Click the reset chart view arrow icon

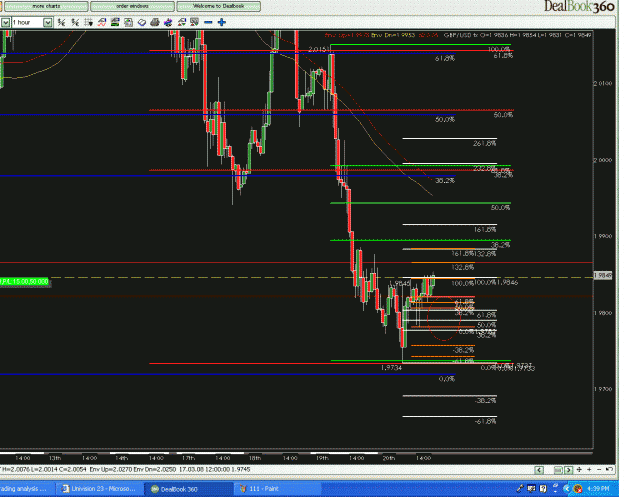tap(609, 469)
